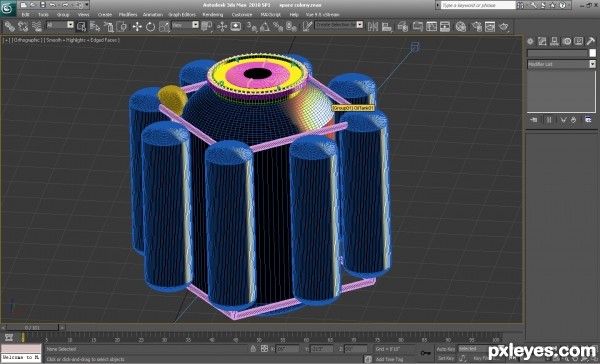Toggle the Selection Lock padlock

[253, 349]
